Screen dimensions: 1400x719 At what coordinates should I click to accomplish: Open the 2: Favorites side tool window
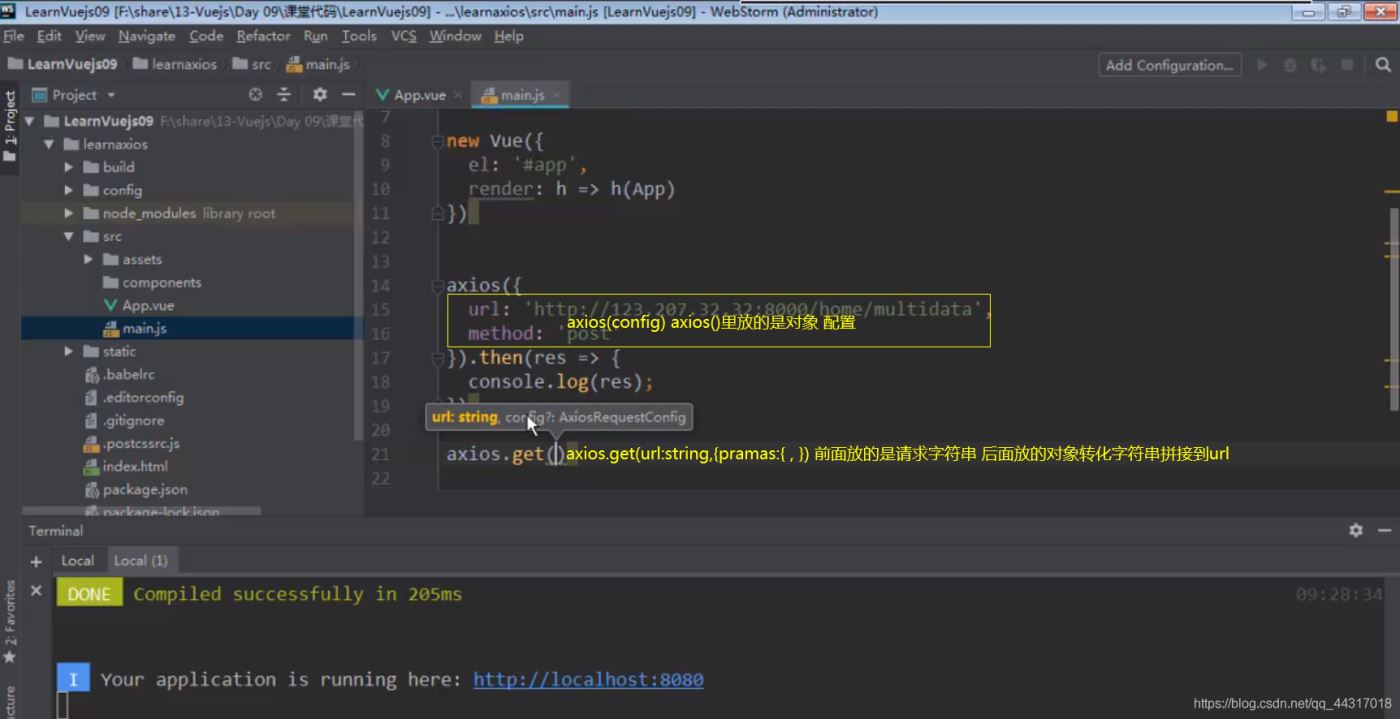tap(10, 620)
